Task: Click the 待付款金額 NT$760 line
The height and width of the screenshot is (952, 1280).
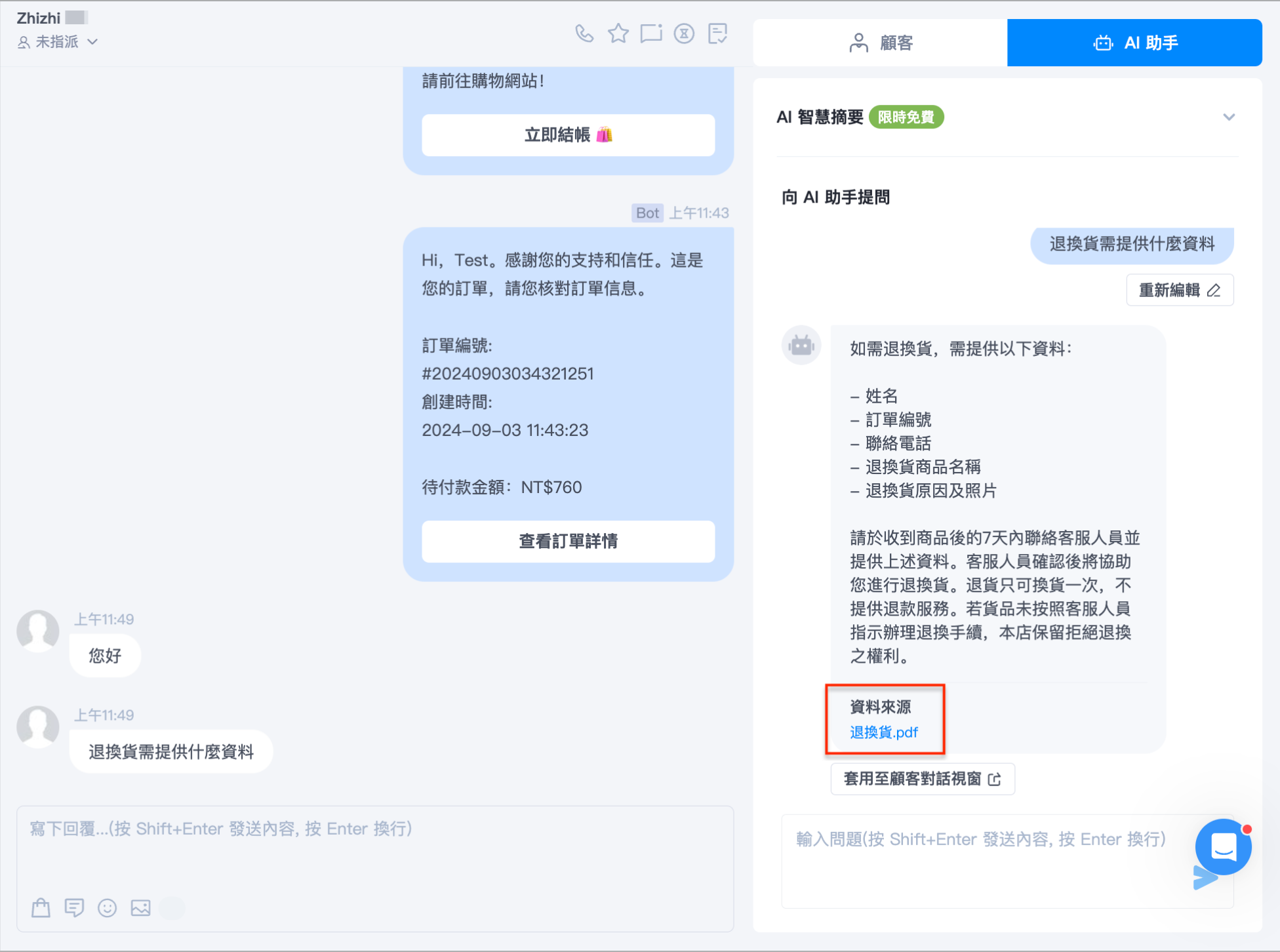Action: pyautogui.click(x=502, y=487)
